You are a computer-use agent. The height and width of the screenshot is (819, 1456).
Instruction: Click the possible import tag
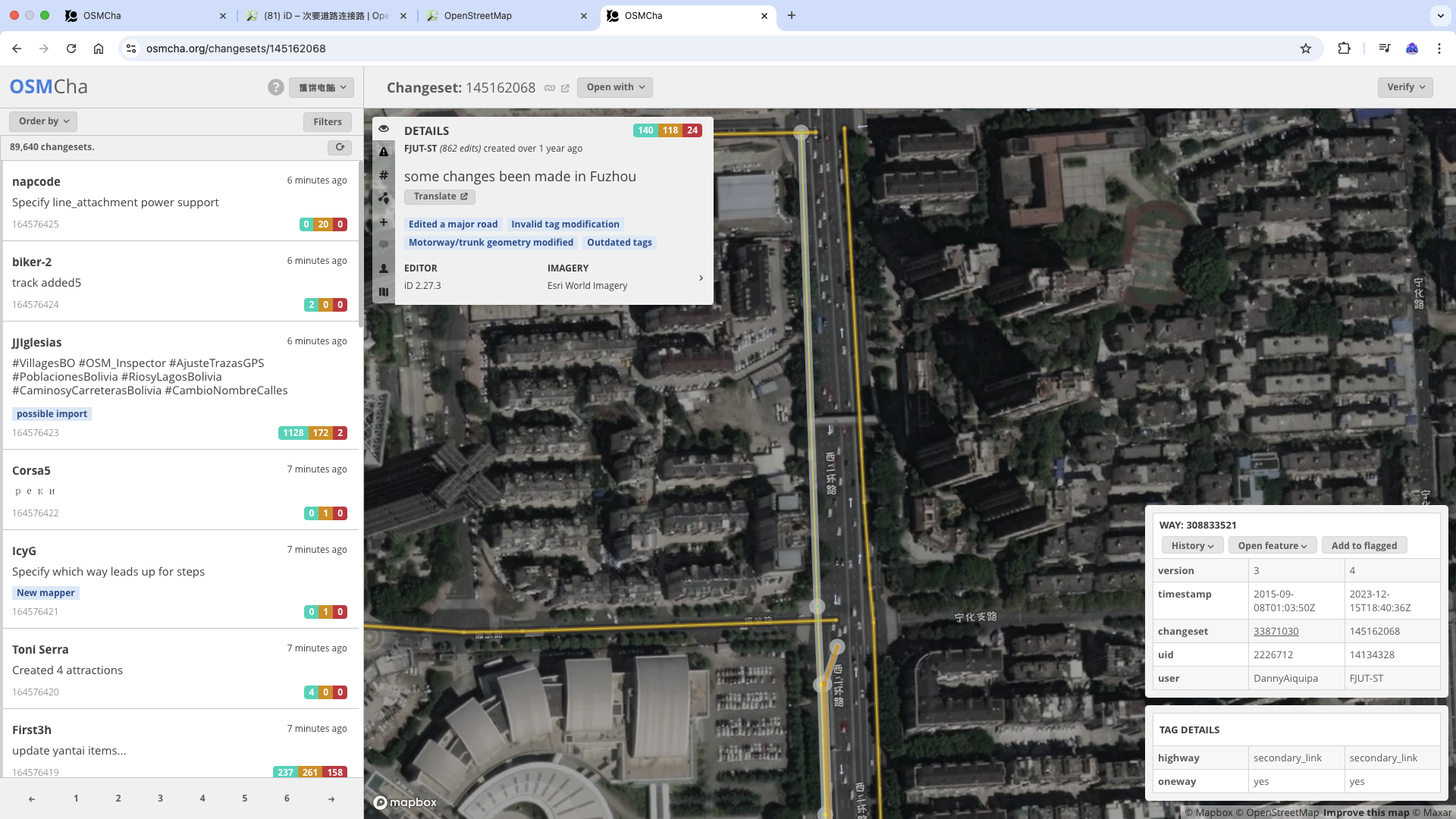click(52, 414)
